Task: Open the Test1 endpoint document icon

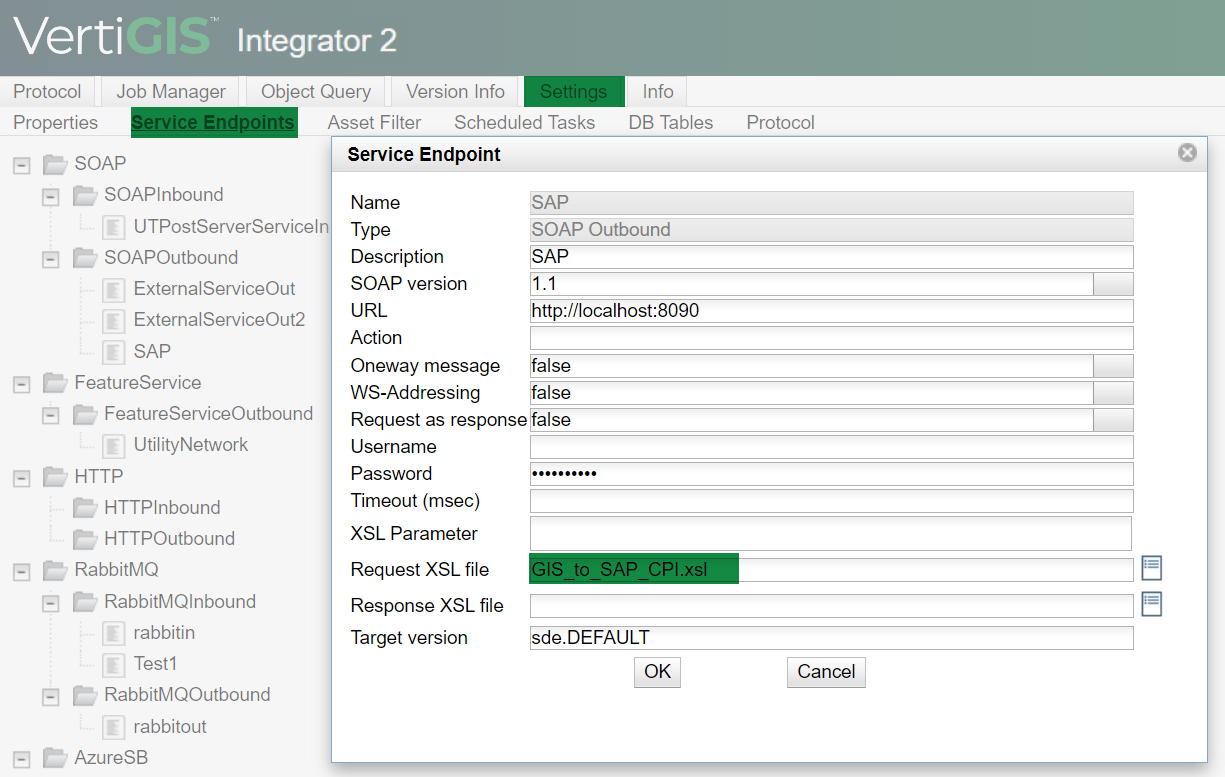Action: click(x=114, y=664)
